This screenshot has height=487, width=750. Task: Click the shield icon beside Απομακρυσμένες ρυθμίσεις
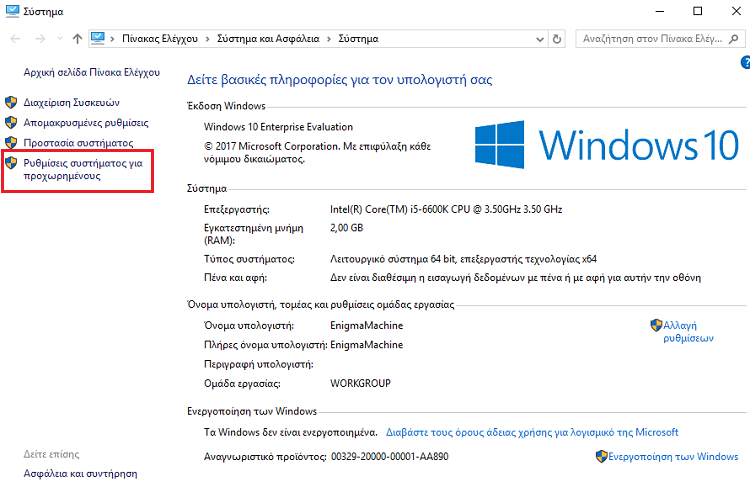tap(11, 122)
